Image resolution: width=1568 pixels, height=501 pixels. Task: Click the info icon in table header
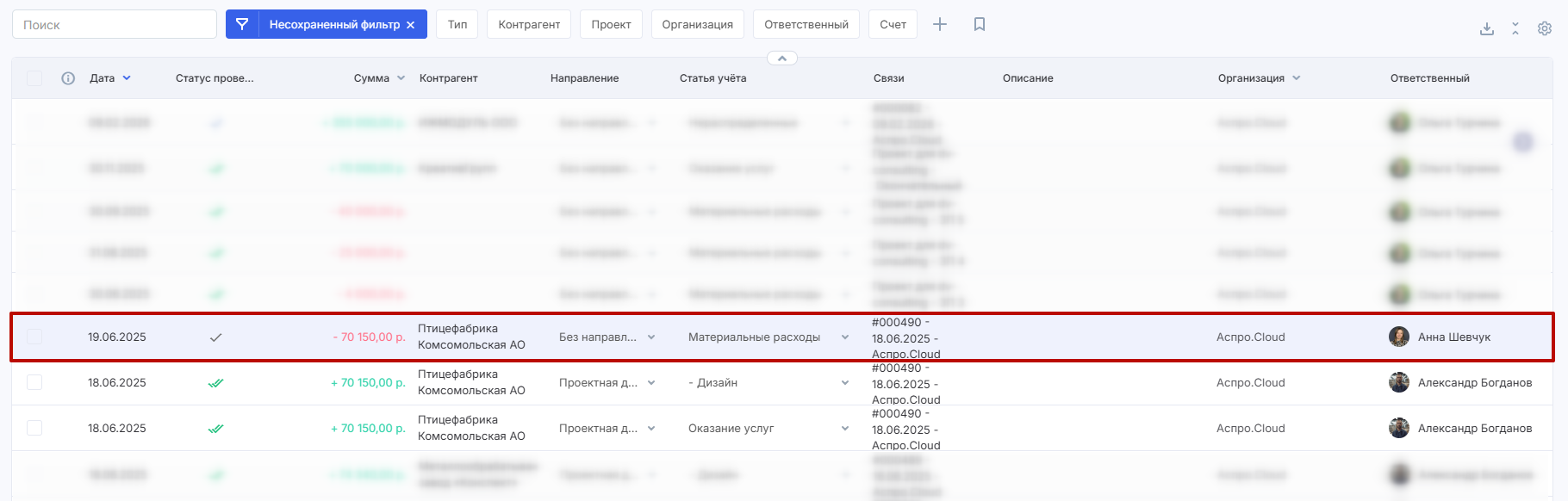pos(68,78)
